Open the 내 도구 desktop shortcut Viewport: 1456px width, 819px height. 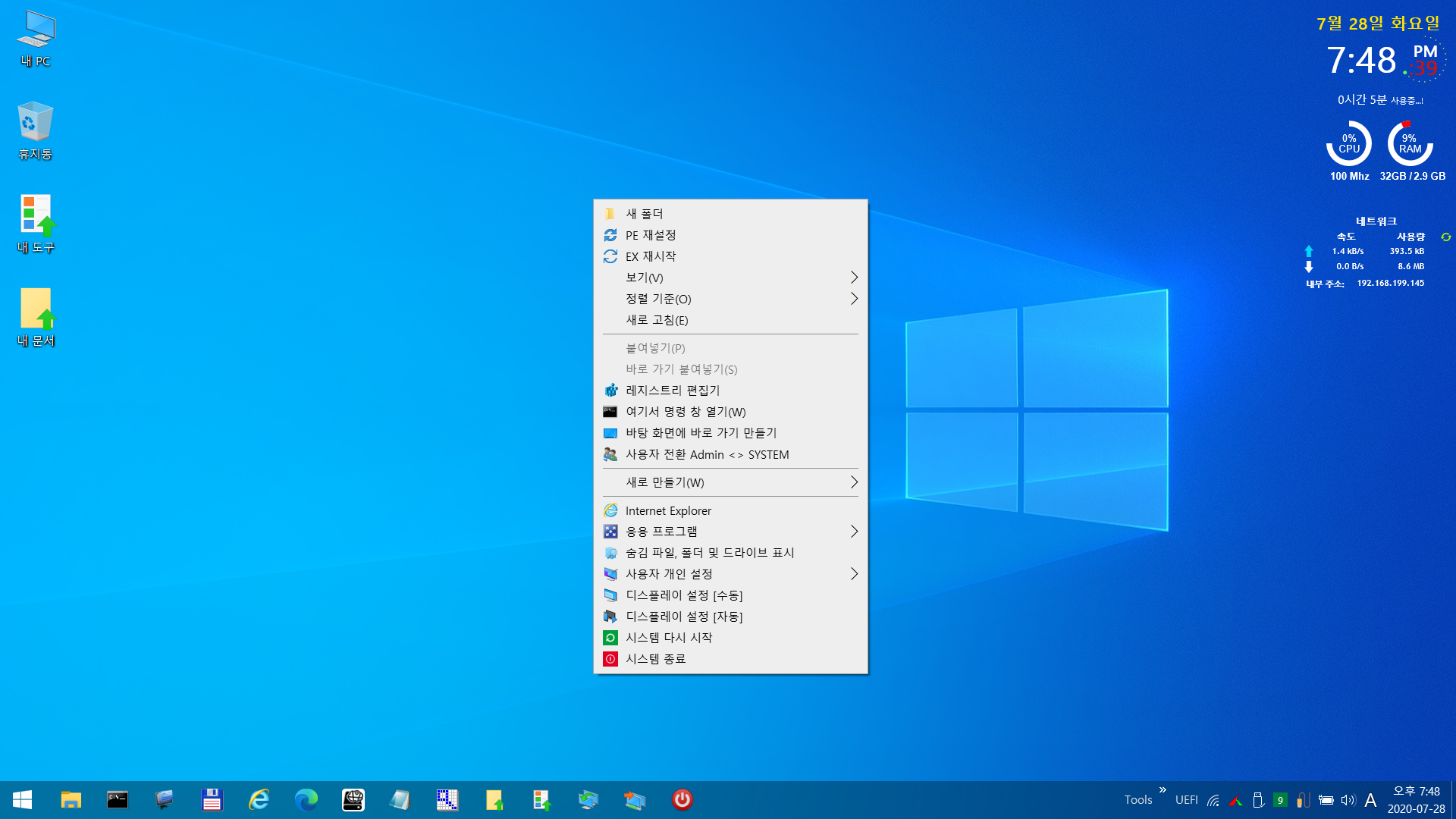click(36, 224)
